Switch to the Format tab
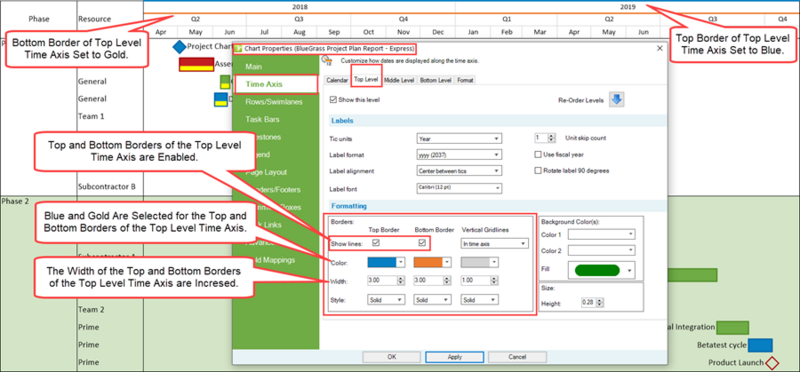800x372 pixels. pos(465,80)
